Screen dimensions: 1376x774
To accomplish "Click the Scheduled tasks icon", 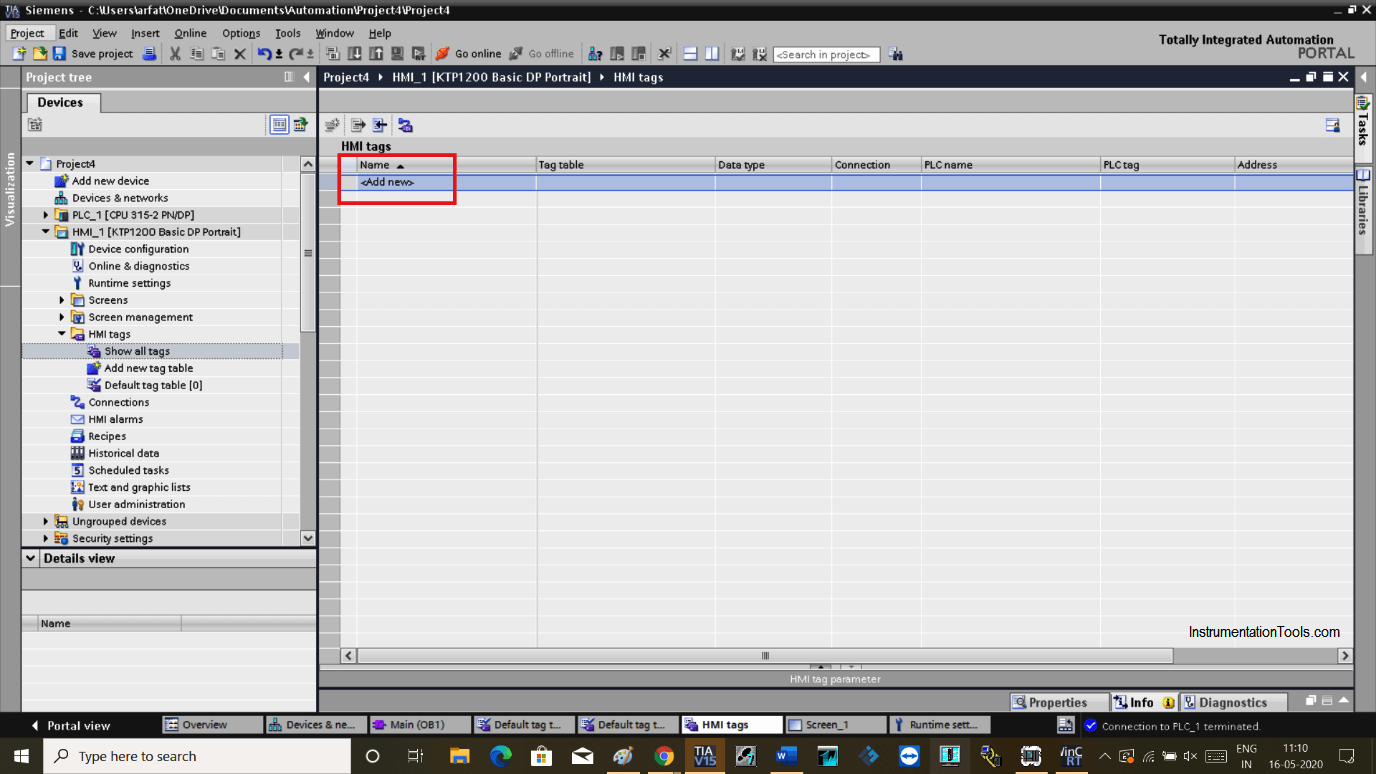I will [78, 470].
